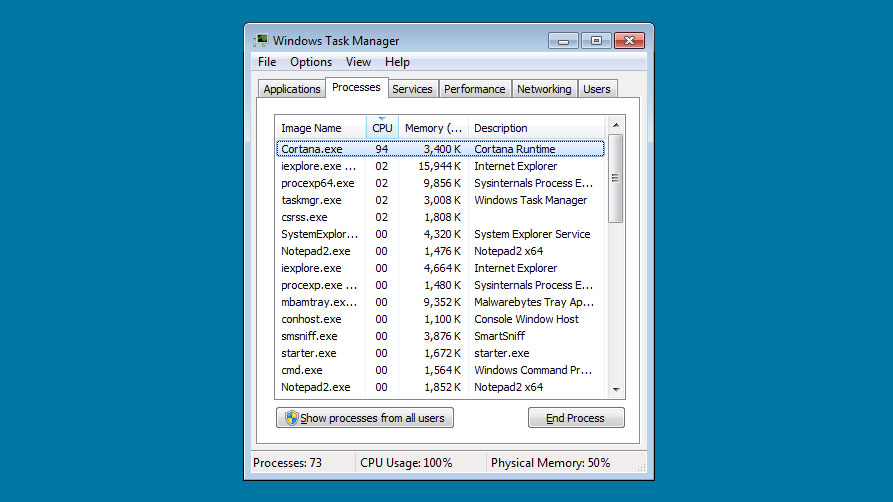Click the scrollbar up arrow
Screen dimensions: 893x502
[616, 125]
